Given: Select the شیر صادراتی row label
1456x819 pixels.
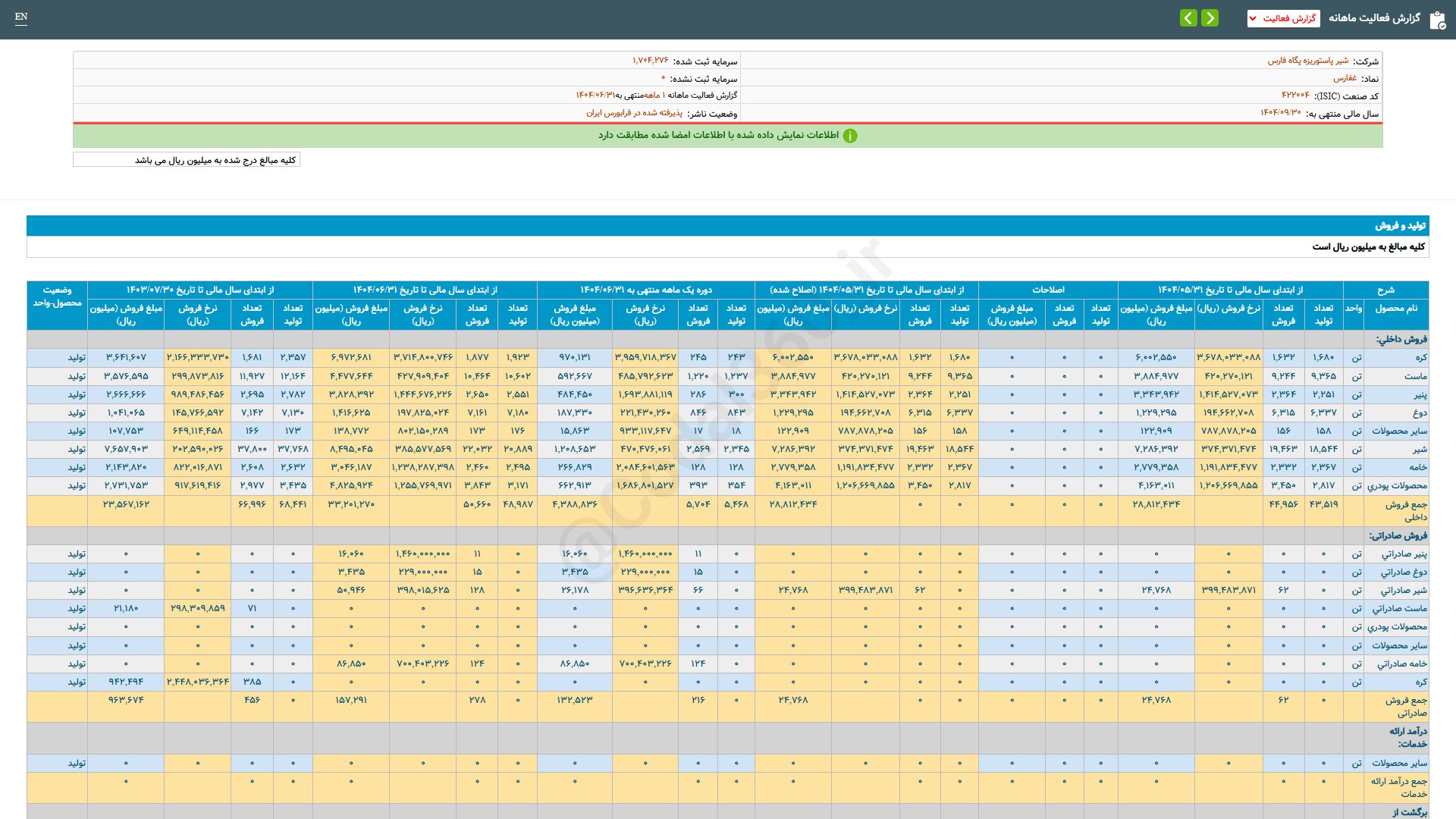Looking at the screenshot, I should click(1403, 590).
